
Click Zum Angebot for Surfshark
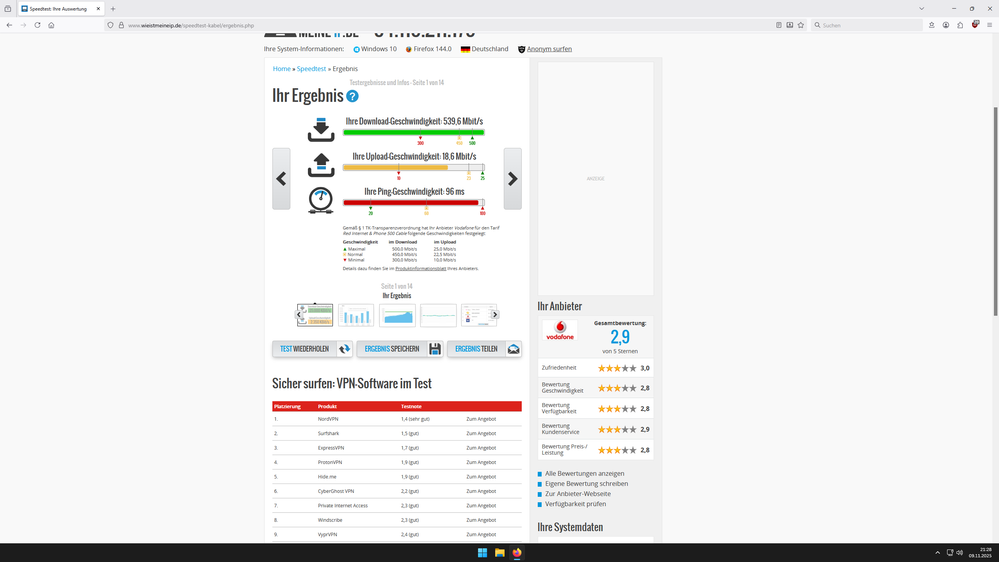(x=481, y=433)
